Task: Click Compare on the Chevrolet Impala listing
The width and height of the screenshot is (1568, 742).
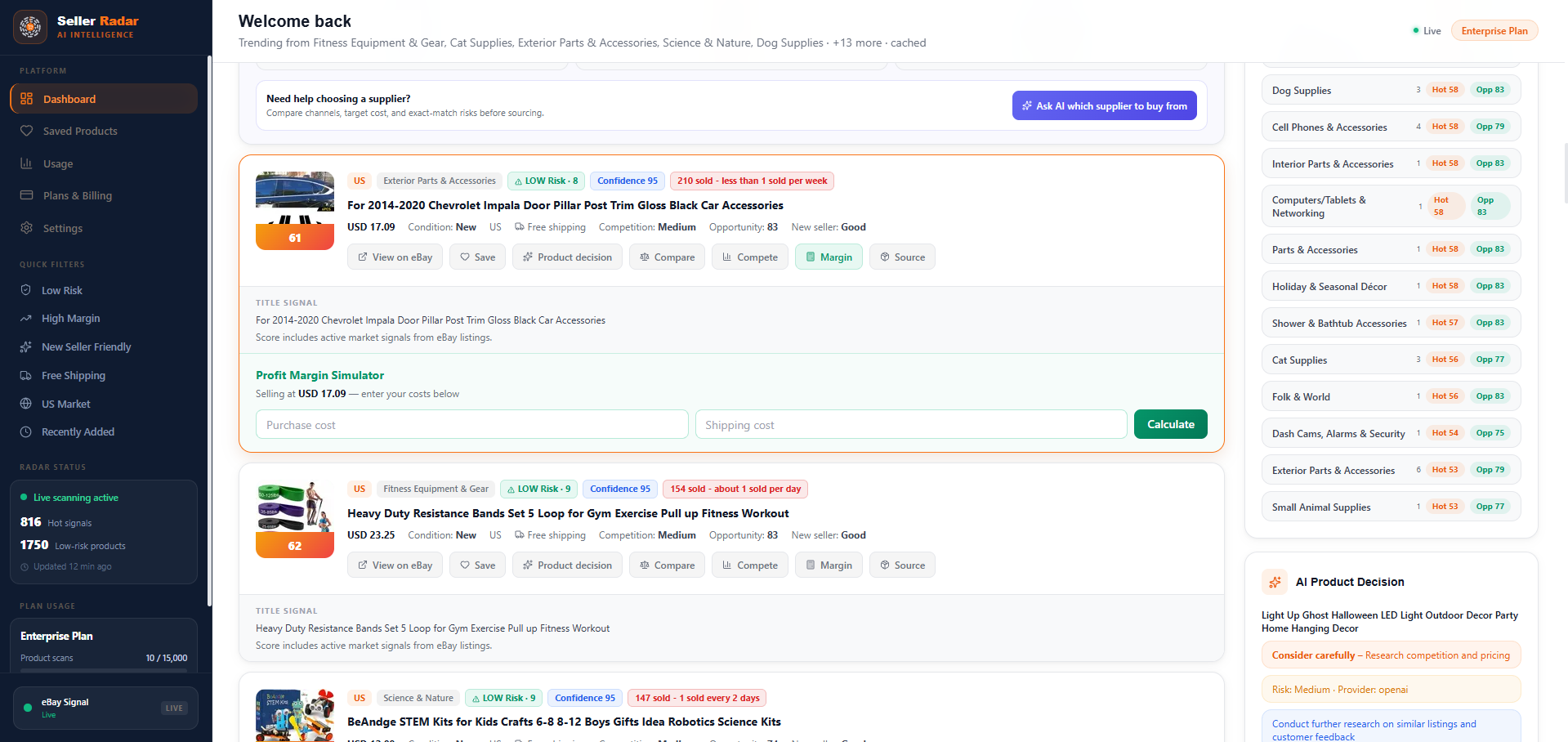Action: (667, 257)
